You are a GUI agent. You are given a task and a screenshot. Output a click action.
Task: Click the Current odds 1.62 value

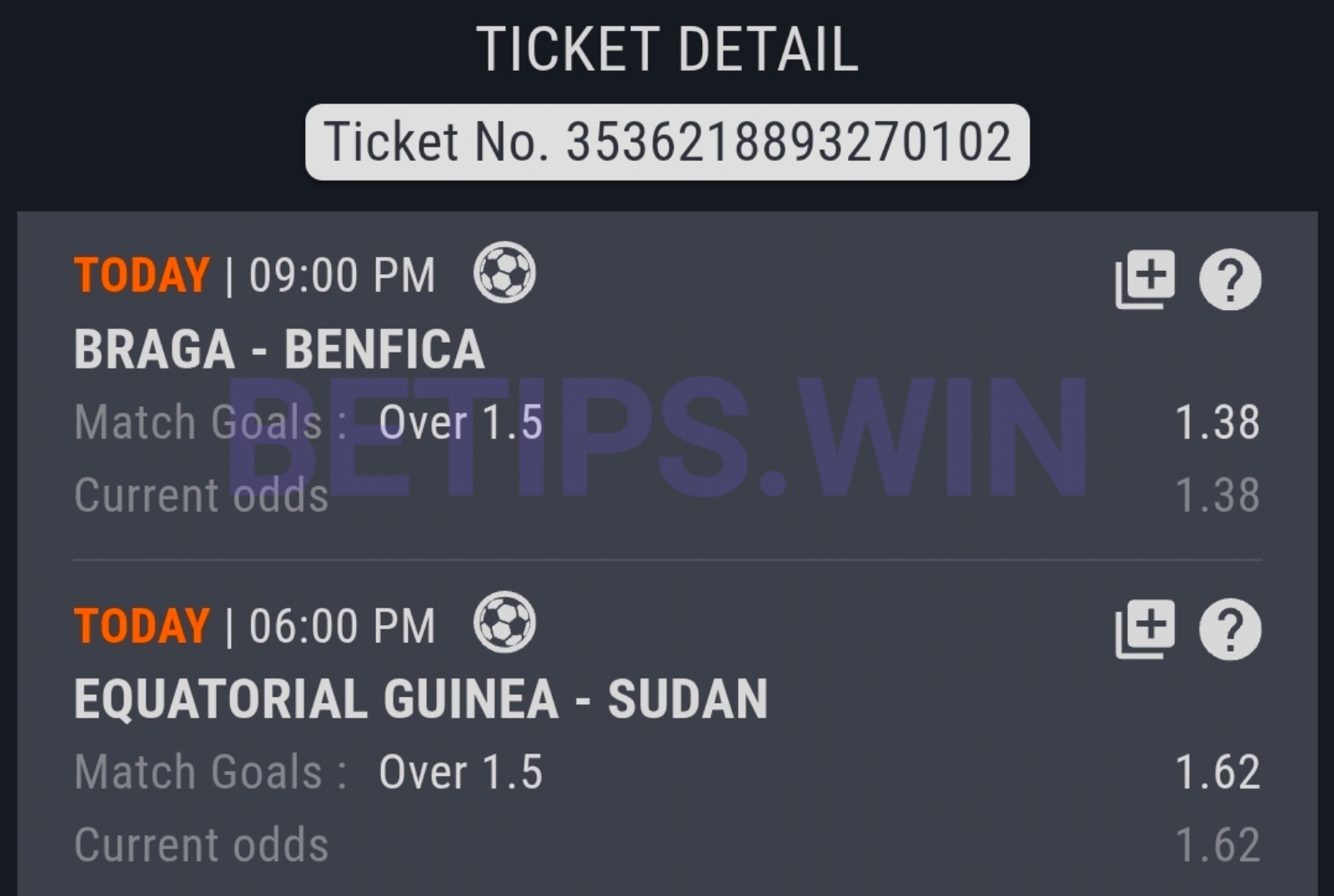[1216, 844]
